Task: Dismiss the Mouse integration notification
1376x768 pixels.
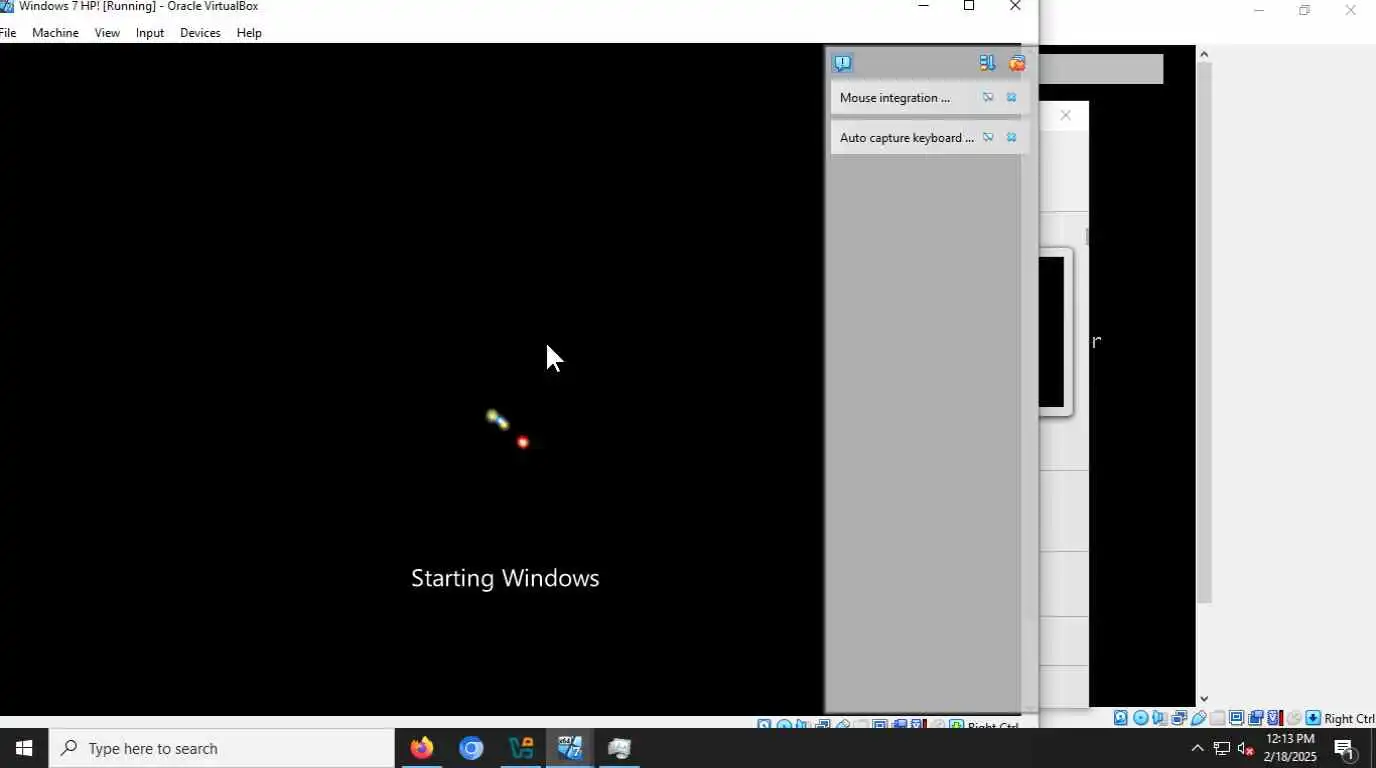Action: 1011,97
